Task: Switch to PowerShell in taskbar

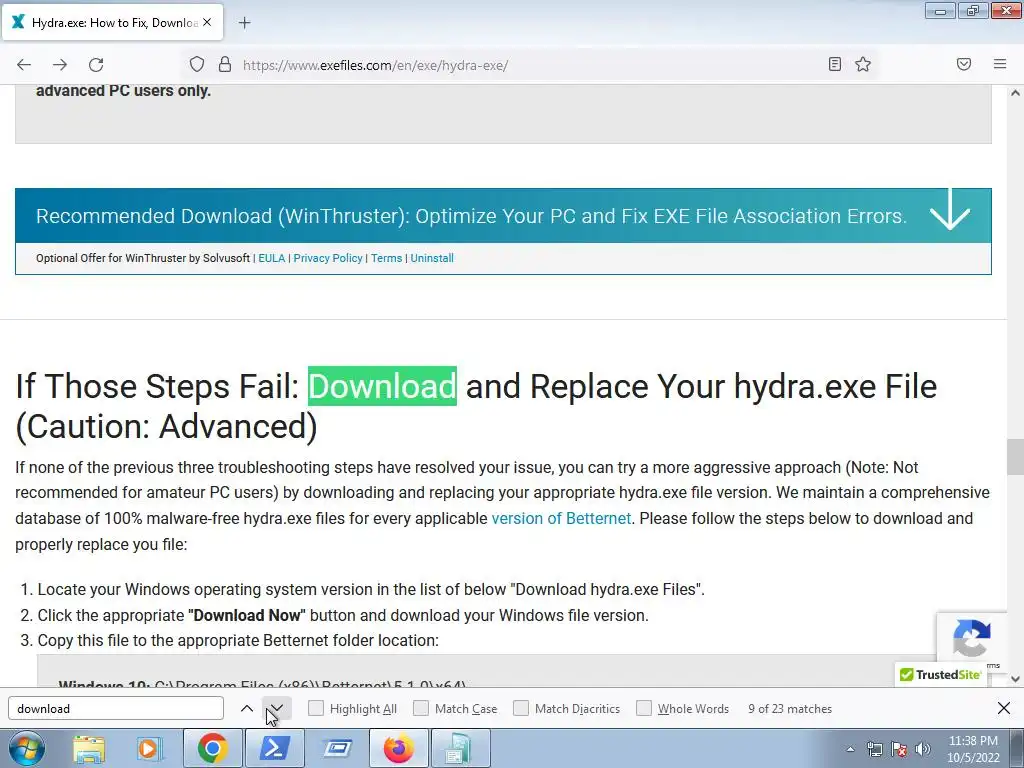Action: 274,748
